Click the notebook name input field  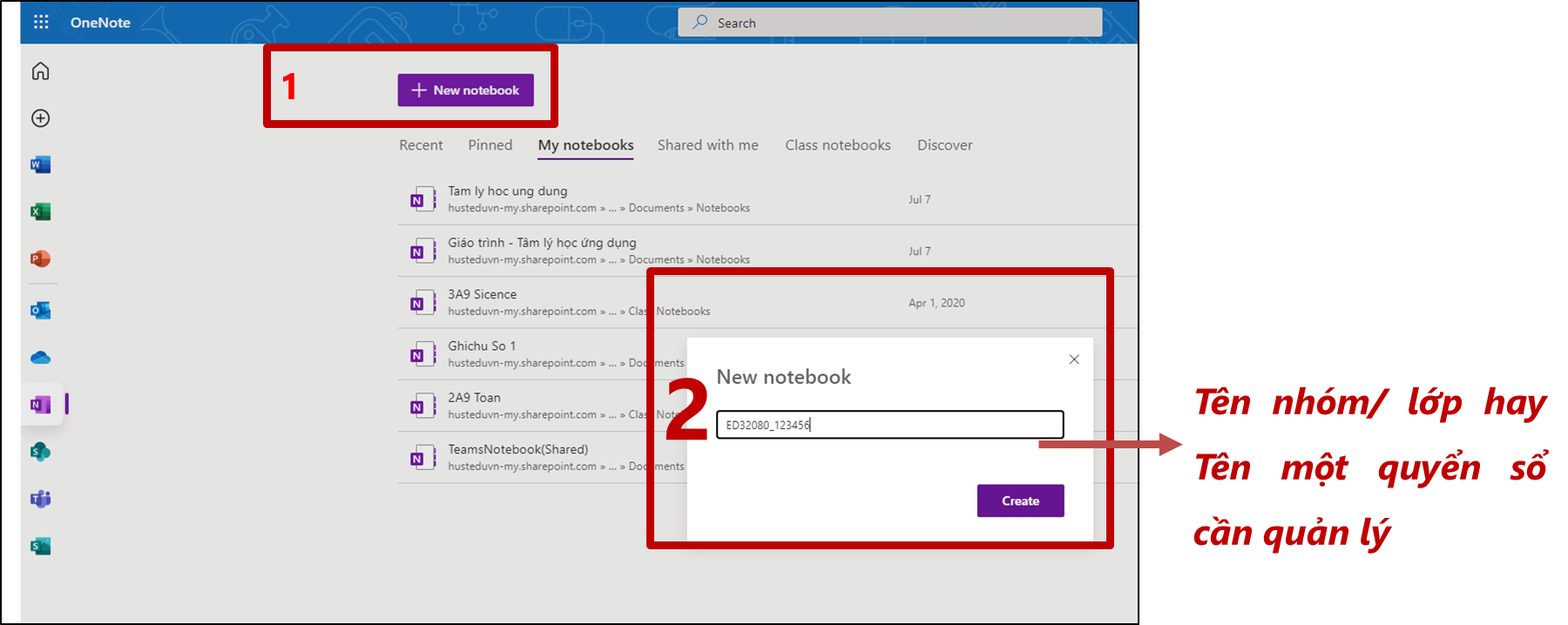pos(889,425)
